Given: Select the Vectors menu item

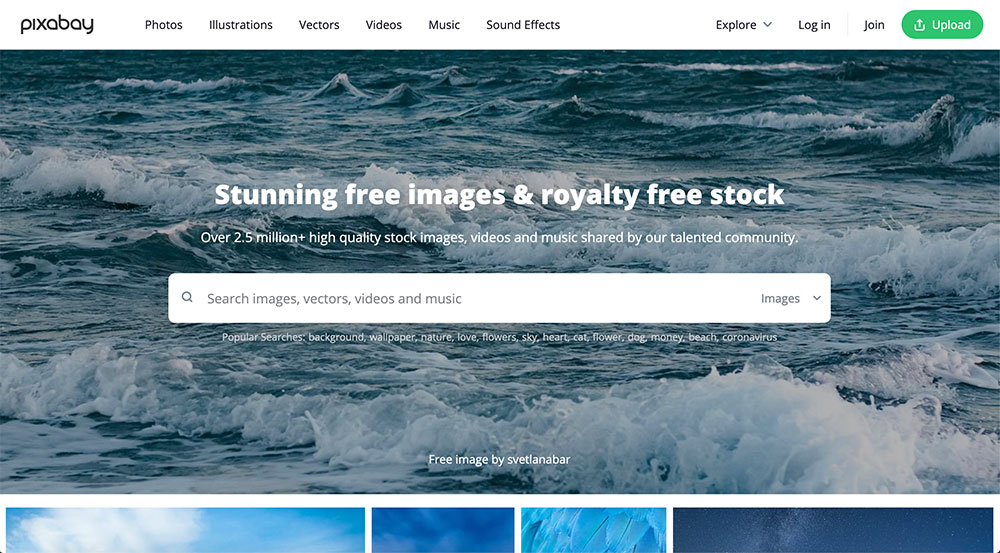Looking at the screenshot, I should pos(319,25).
